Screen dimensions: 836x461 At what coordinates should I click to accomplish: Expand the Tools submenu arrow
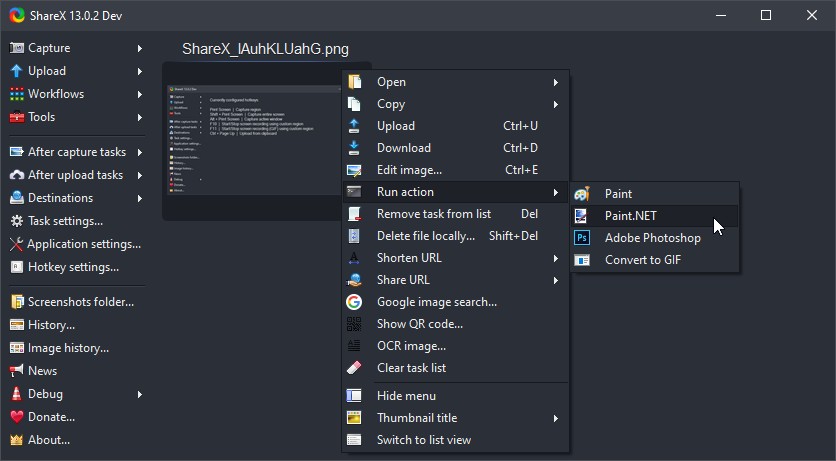point(140,117)
